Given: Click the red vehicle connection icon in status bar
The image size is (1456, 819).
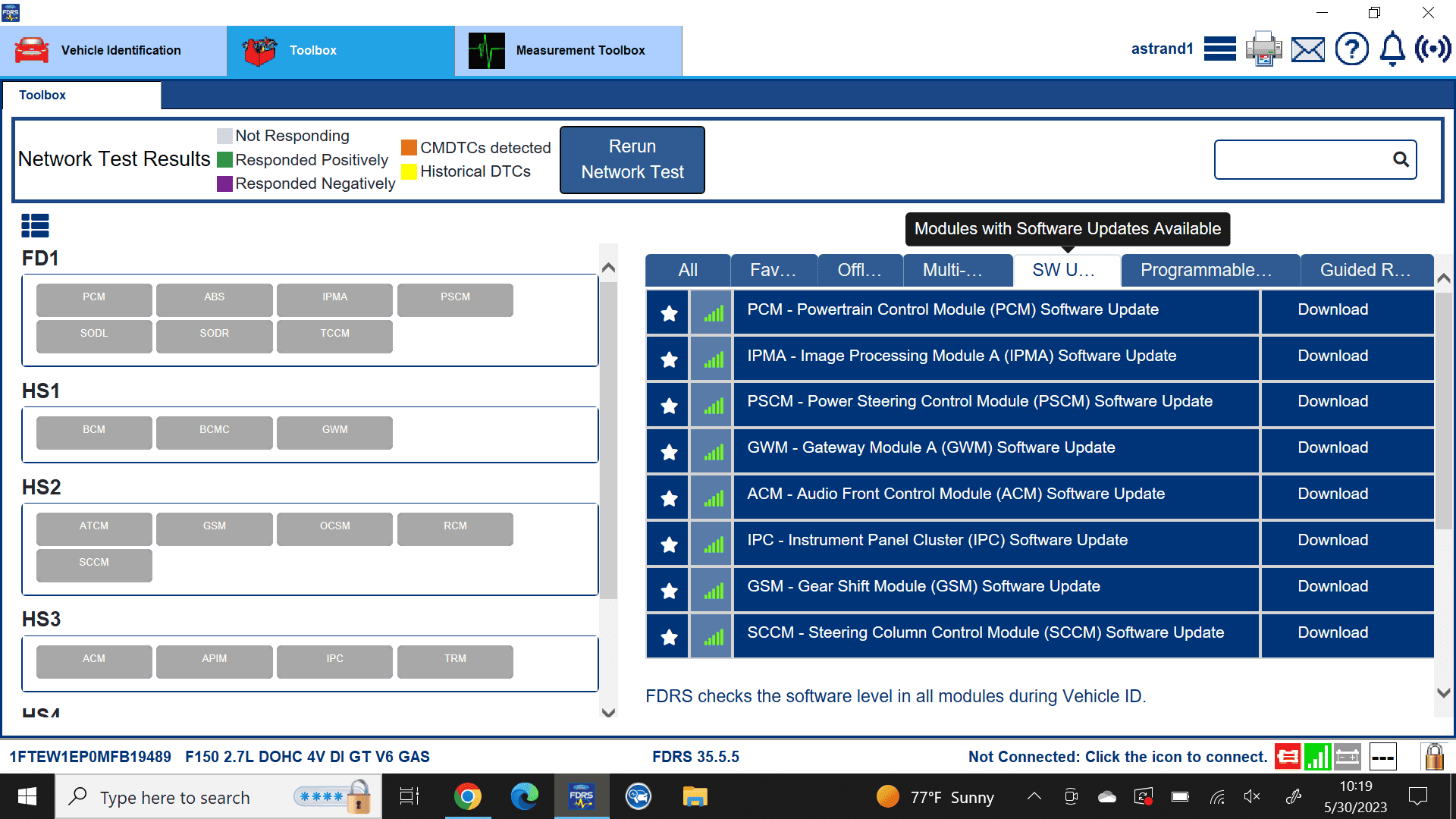Looking at the screenshot, I should tap(1288, 756).
